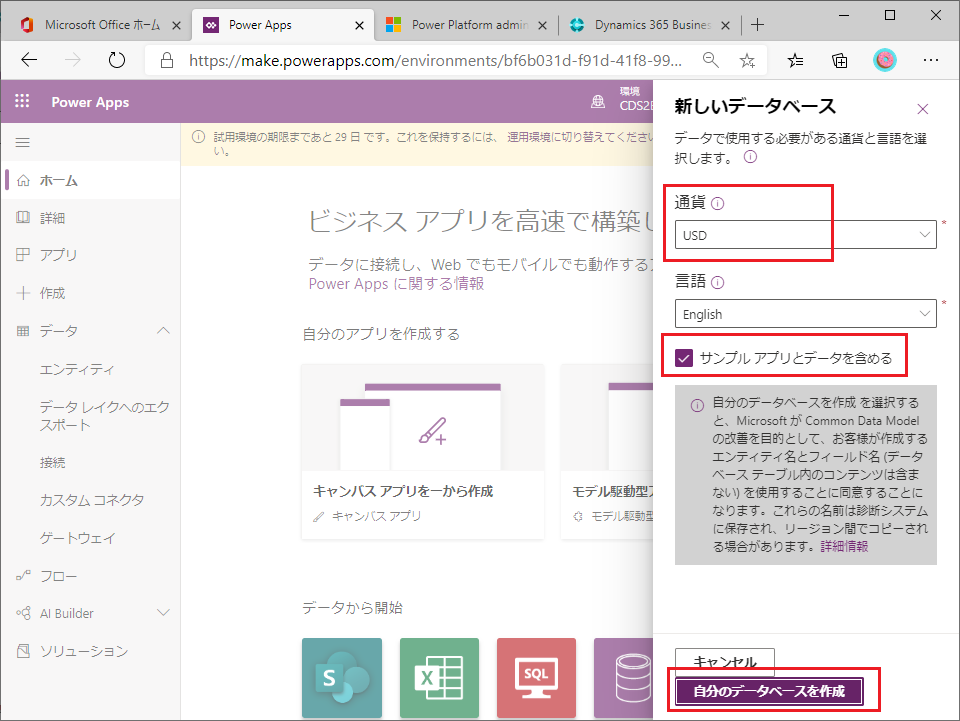
Task: View site lock information icon
Action: [167, 60]
